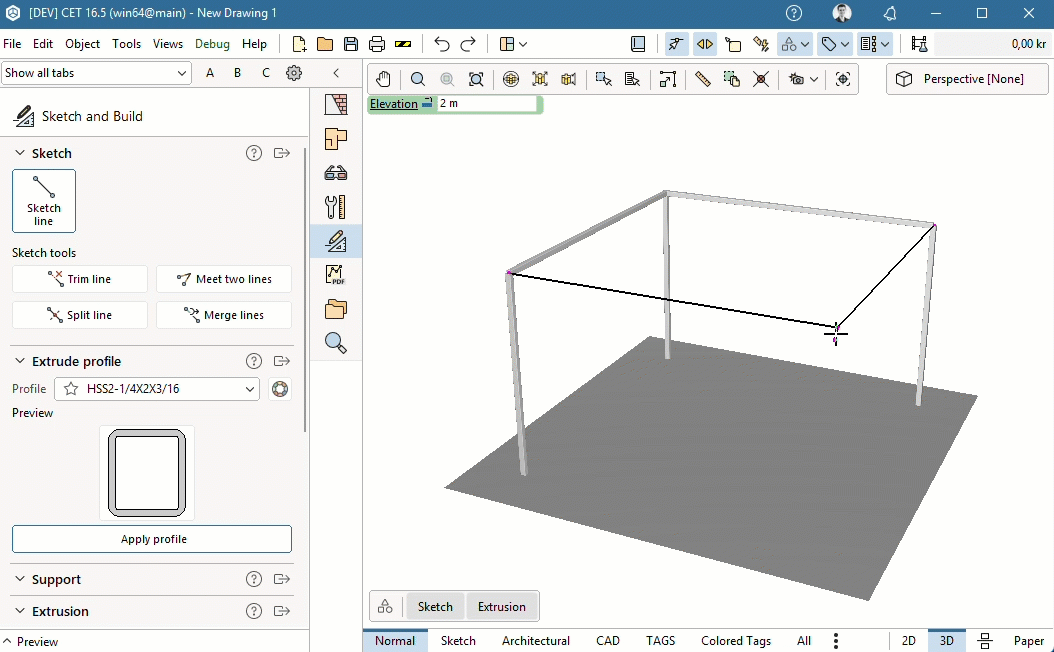This screenshot has height=652, width=1054.
Task: Expand the Preview bar at the bottom left
Action: 31,641
